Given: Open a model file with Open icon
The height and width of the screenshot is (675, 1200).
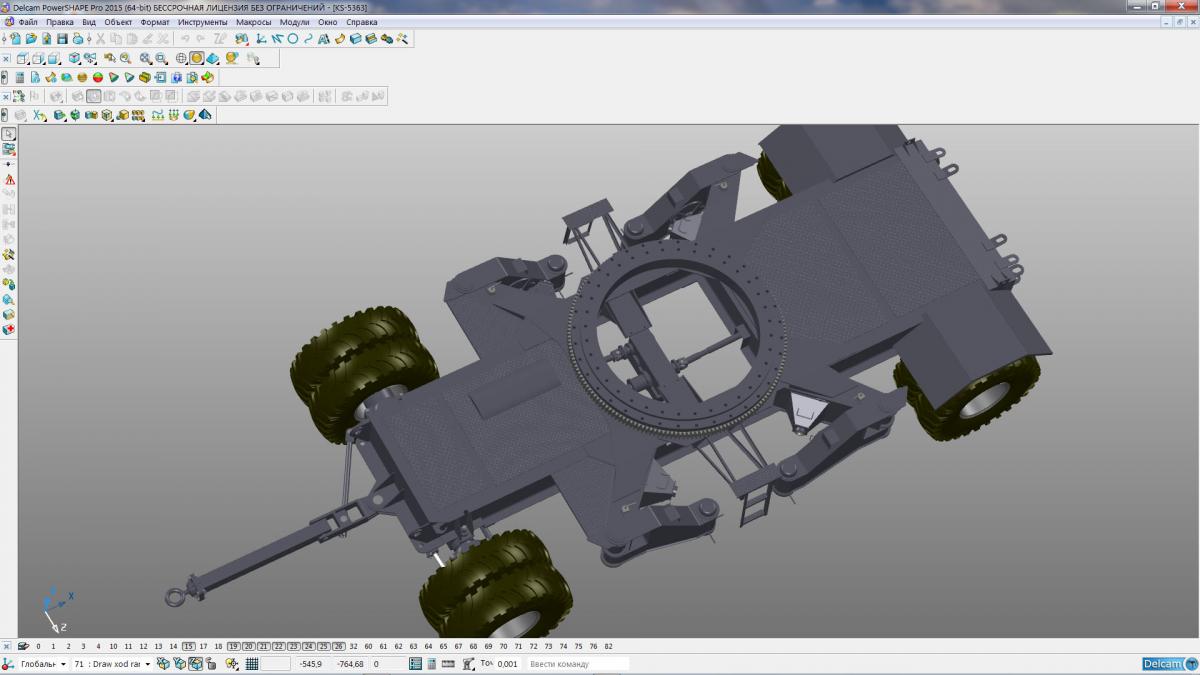Looking at the screenshot, I should pyautogui.click(x=31, y=38).
